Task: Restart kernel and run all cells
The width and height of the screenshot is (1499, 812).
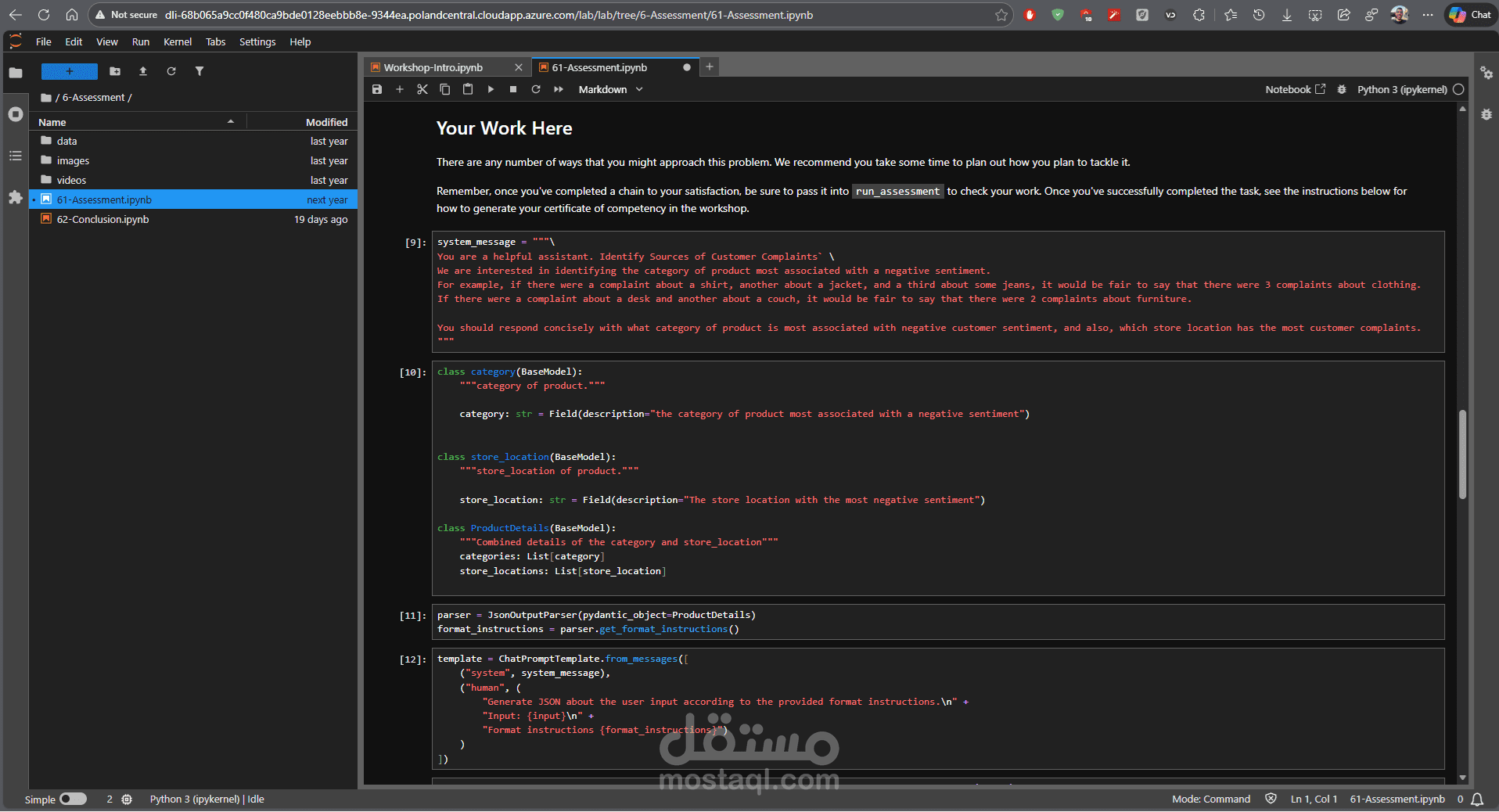Action: pyautogui.click(x=559, y=89)
